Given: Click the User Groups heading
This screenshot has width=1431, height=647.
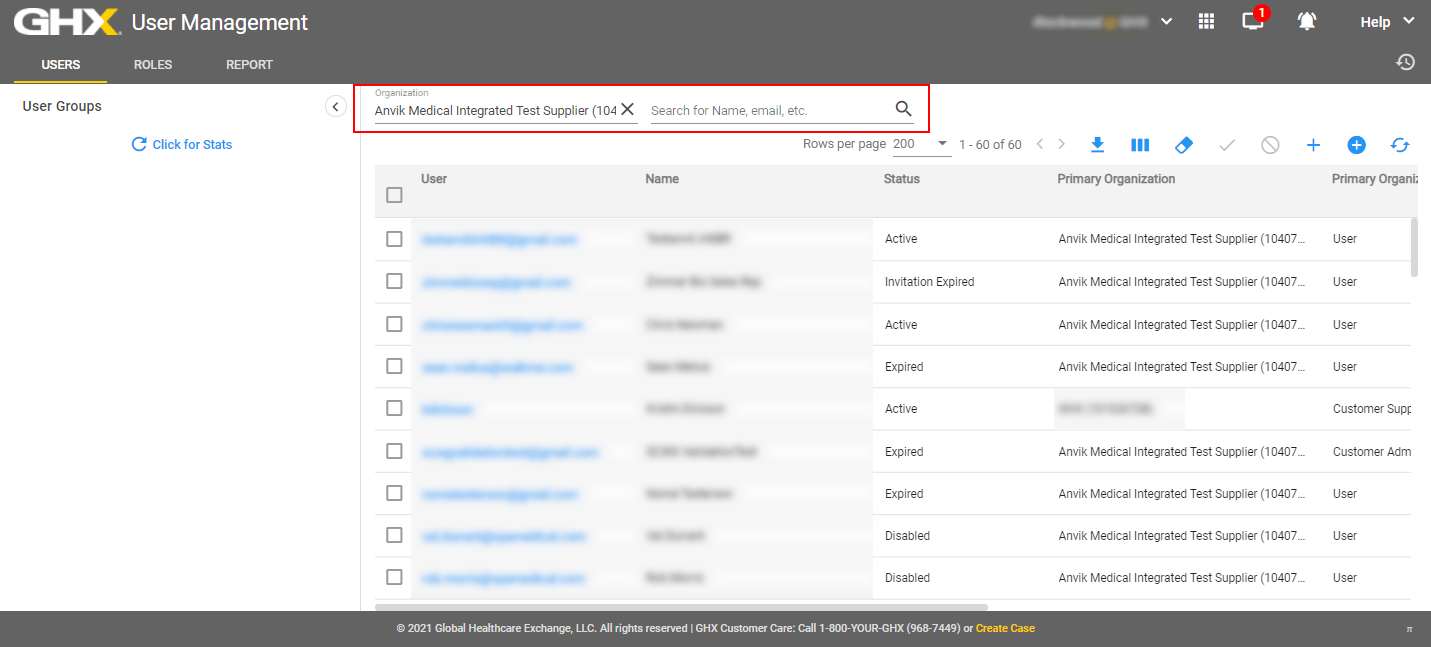Looking at the screenshot, I should [62, 106].
